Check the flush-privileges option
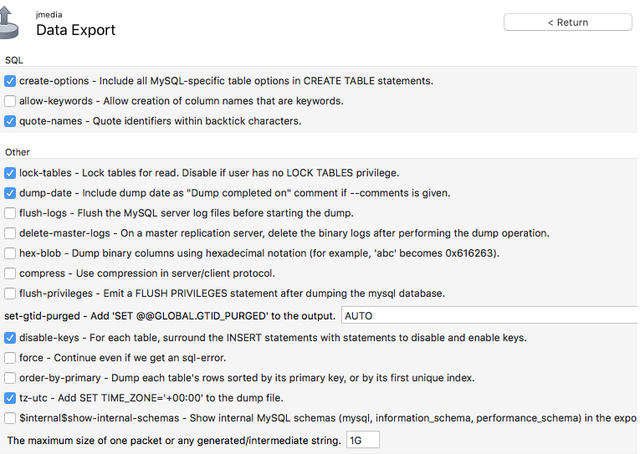This screenshot has height=454, width=640. coord(10,293)
